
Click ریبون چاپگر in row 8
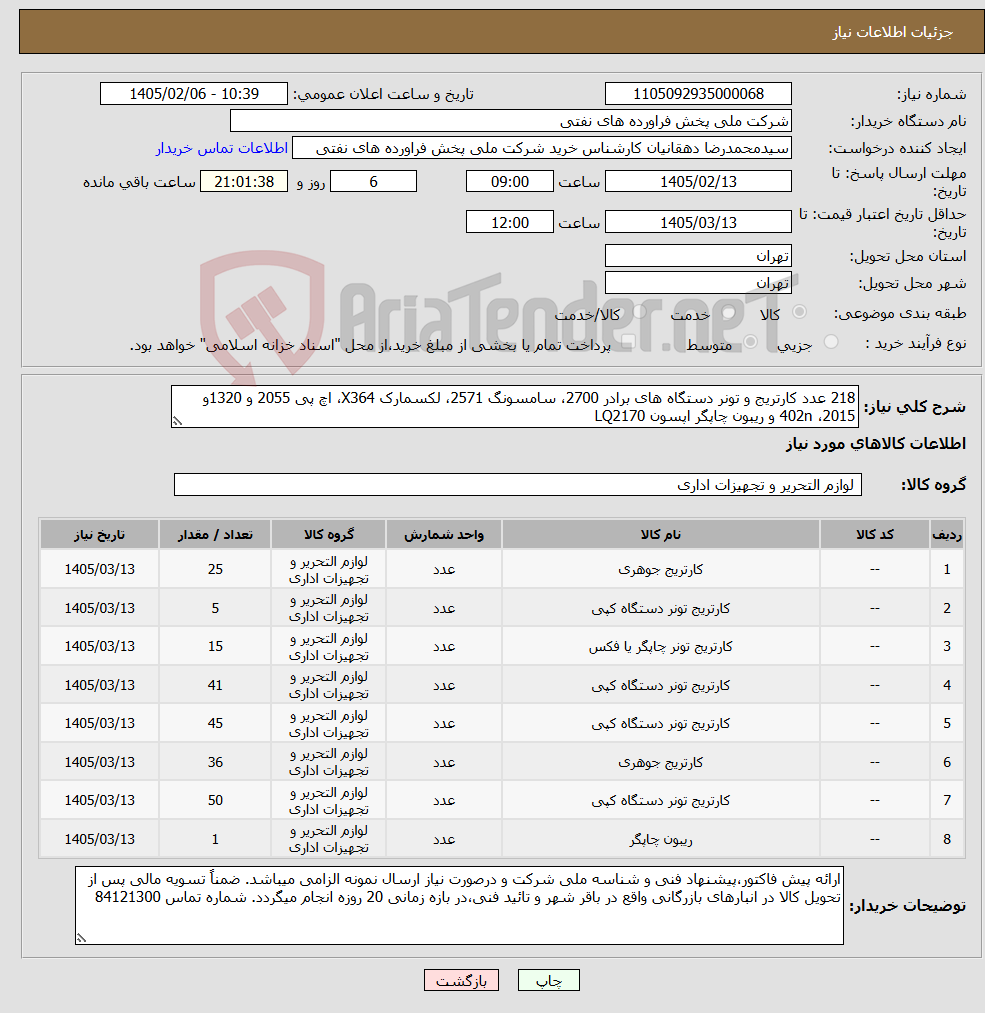[x=661, y=839]
